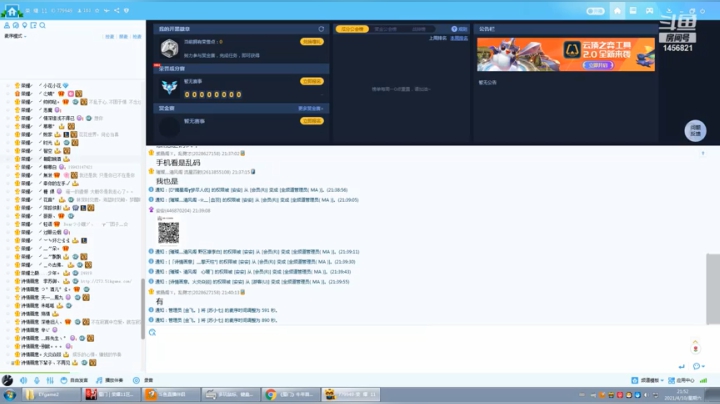Click the location pin icon above user list
The height and width of the screenshot is (404, 720).
[24, 25]
